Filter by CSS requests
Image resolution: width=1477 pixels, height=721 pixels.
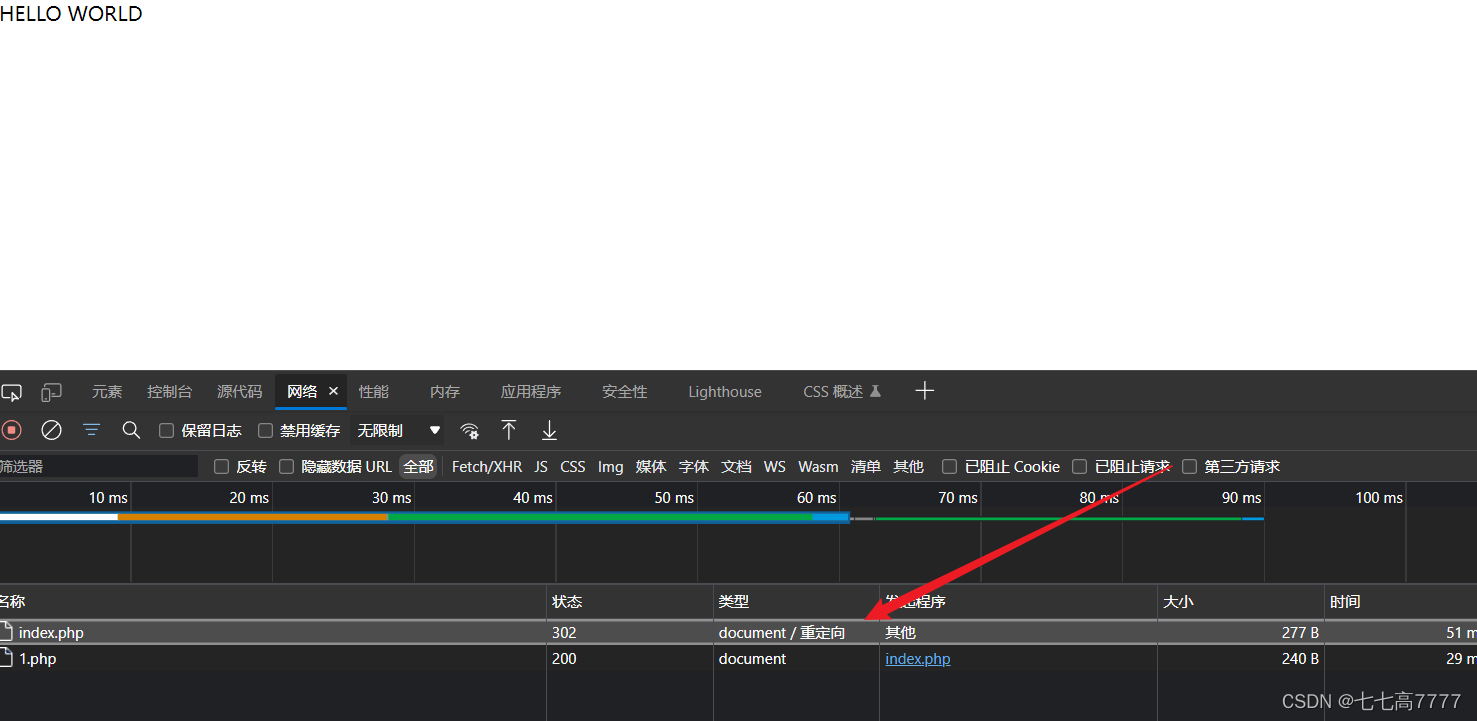[573, 466]
